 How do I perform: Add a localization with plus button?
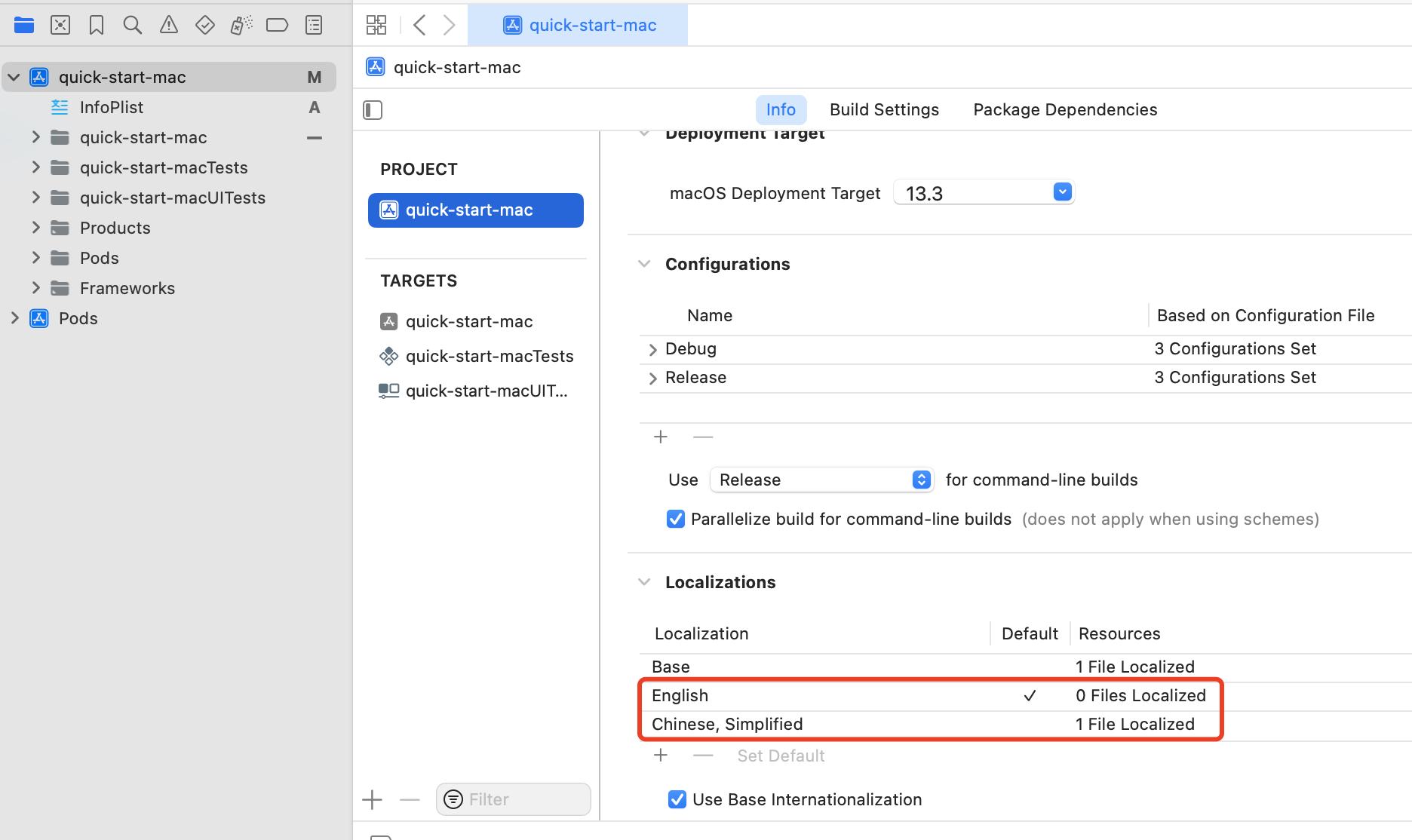[661, 755]
